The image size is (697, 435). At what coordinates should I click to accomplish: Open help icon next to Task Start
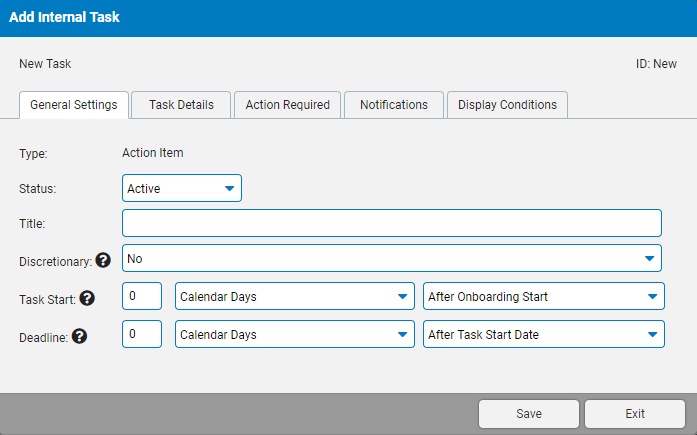[87, 298]
